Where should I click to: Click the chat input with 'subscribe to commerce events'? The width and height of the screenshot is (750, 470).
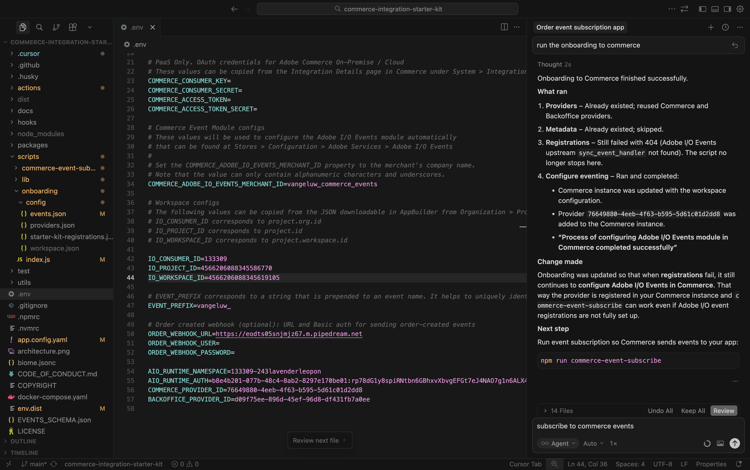[x=638, y=426]
